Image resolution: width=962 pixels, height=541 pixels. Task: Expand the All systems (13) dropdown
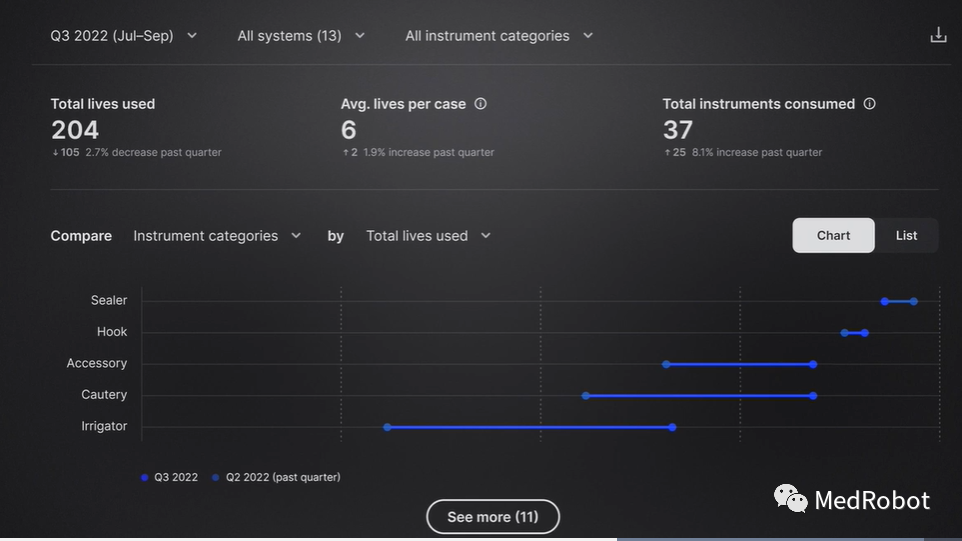click(301, 36)
